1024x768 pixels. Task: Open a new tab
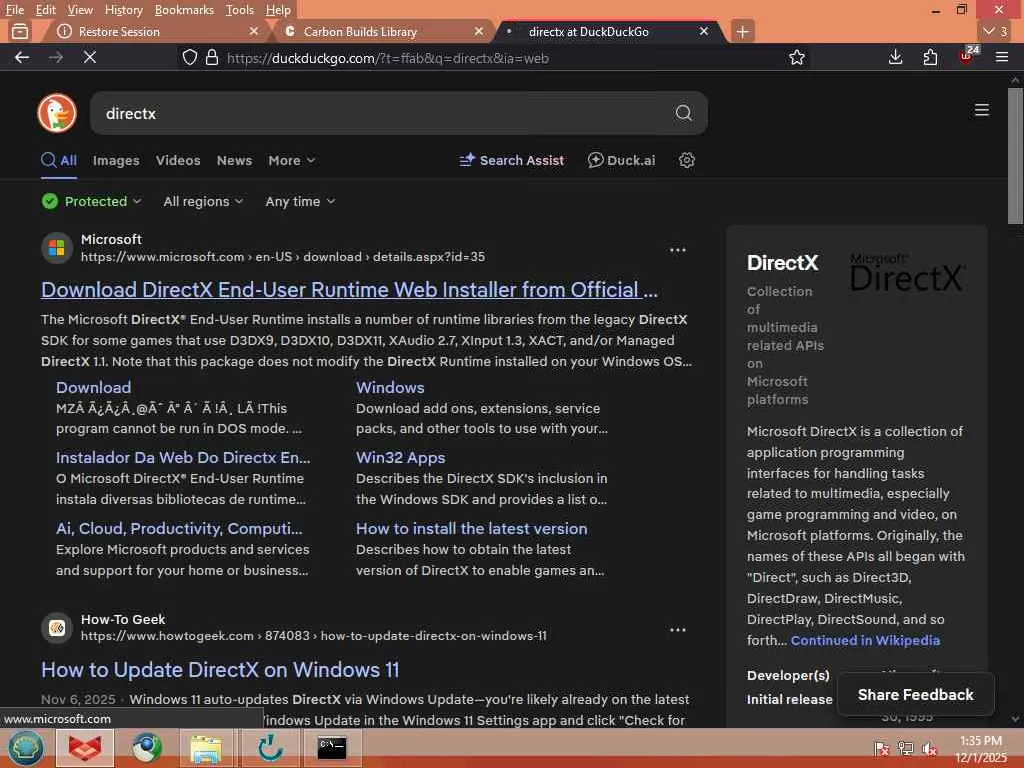click(743, 31)
